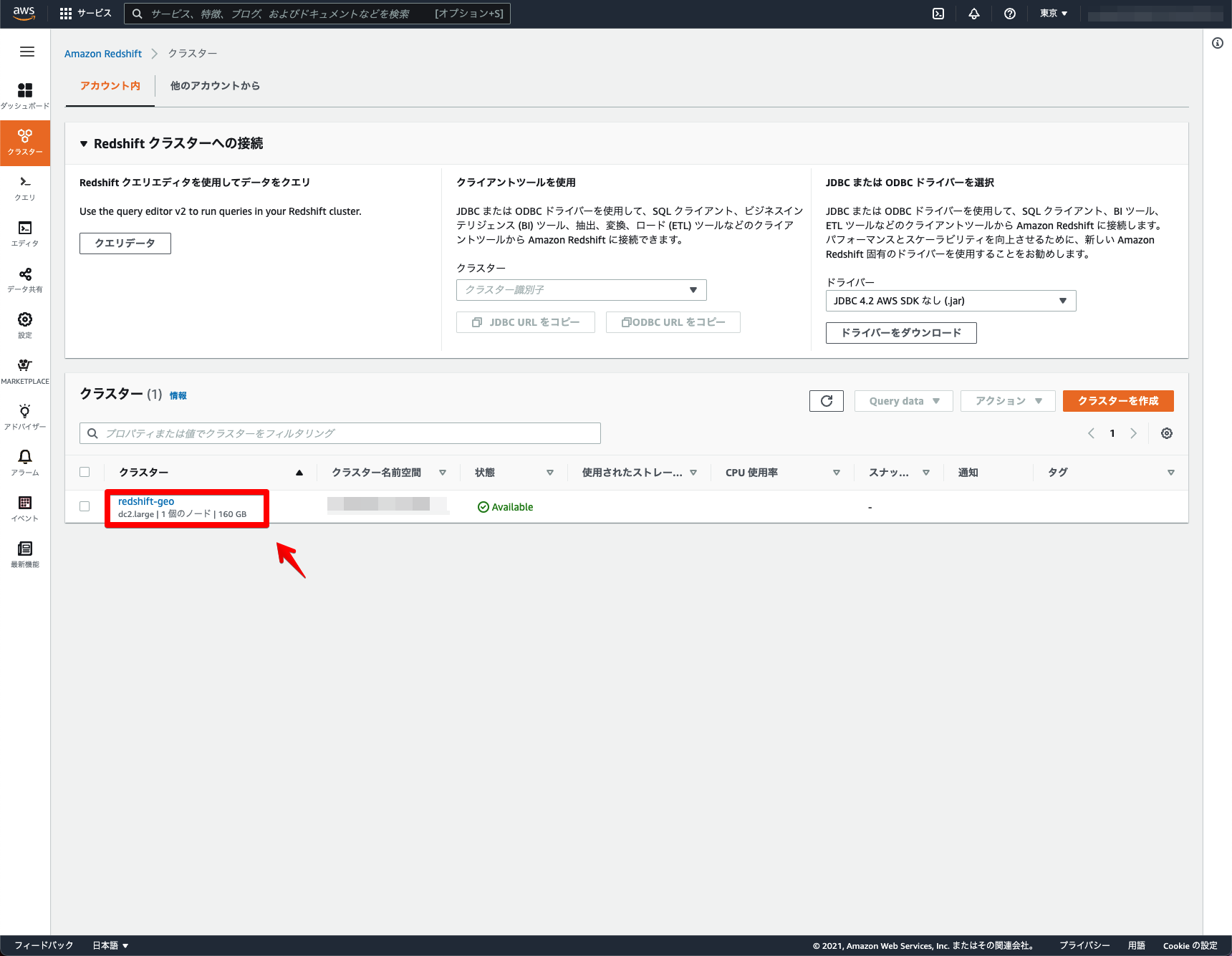This screenshot has width=1232, height=956.
Task: Check the redshift-geo cluster checkbox
Action: (x=85, y=506)
